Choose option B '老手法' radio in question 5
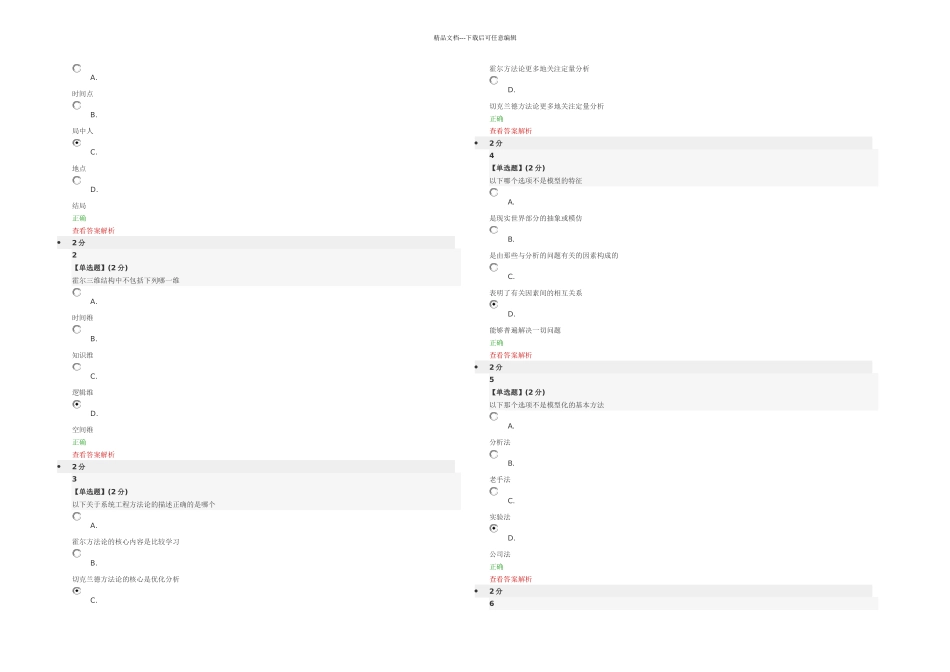The image size is (950, 672). 494,455
